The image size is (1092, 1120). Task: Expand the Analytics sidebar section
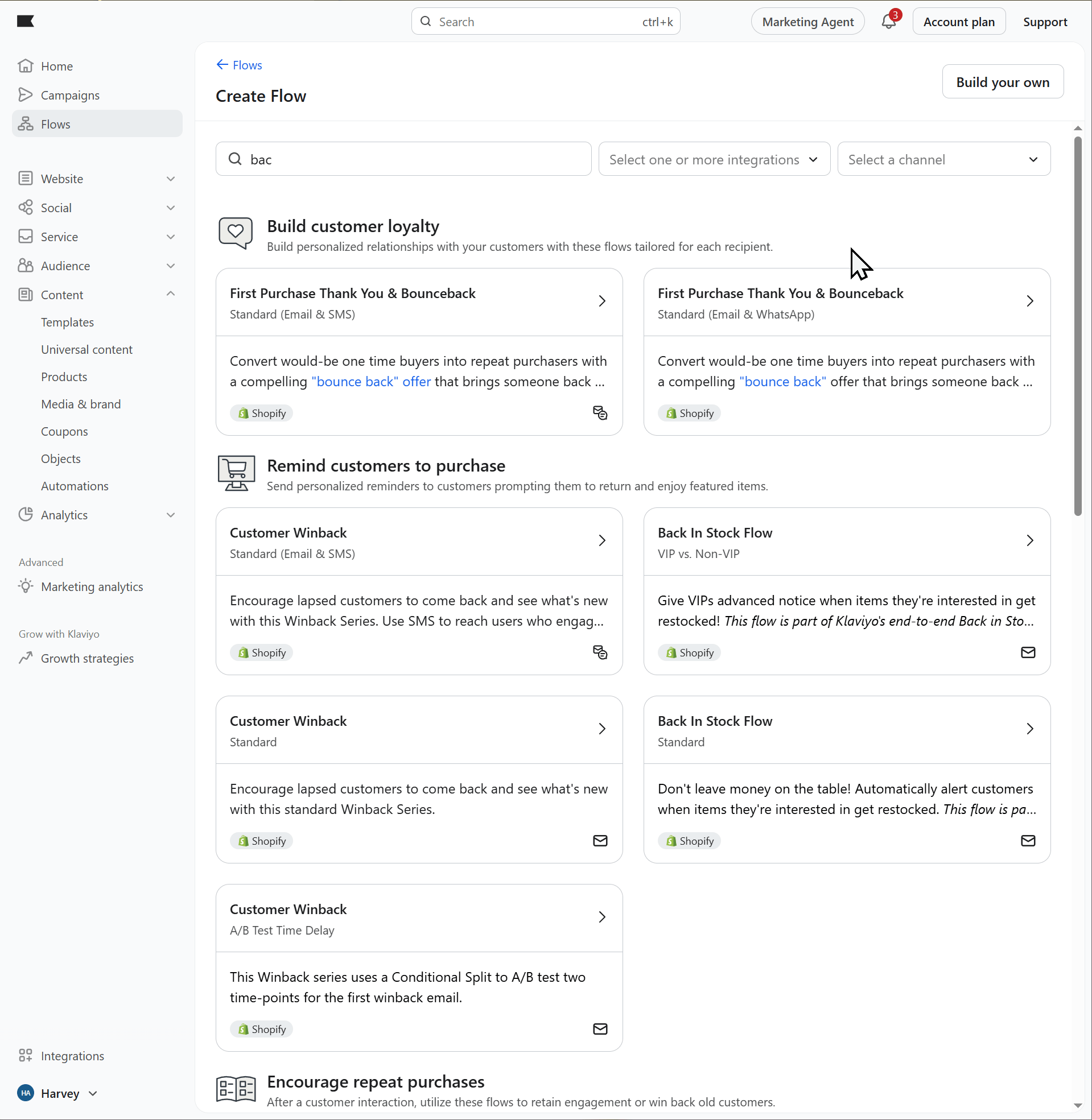170,515
